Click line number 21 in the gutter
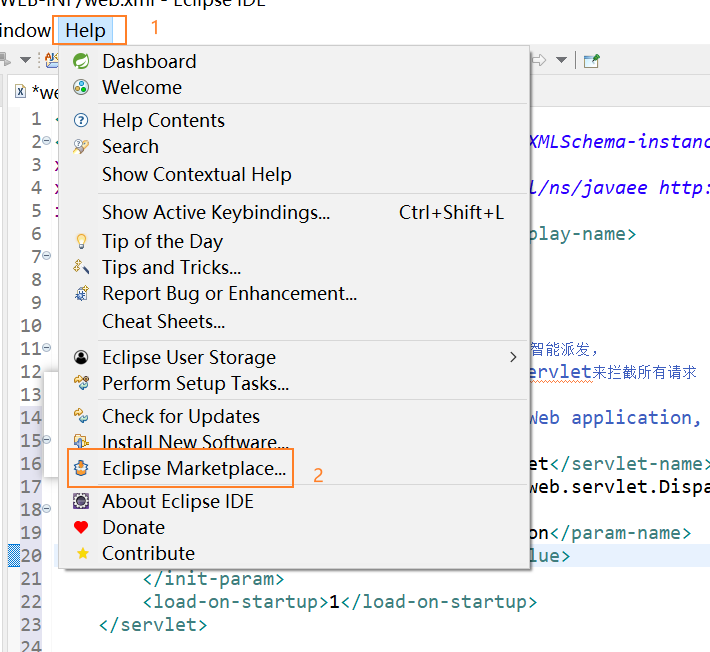 point(31,579)
